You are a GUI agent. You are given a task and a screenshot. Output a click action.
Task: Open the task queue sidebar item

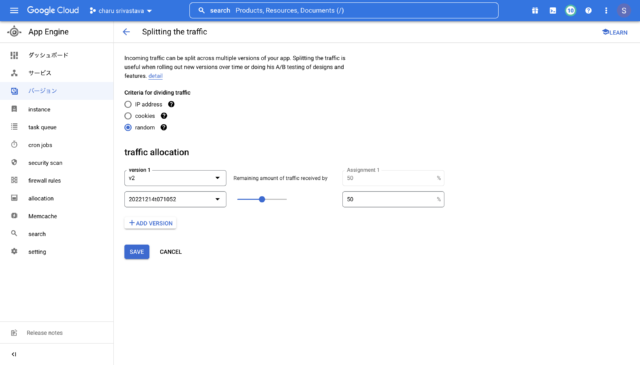tap(57, 127)
